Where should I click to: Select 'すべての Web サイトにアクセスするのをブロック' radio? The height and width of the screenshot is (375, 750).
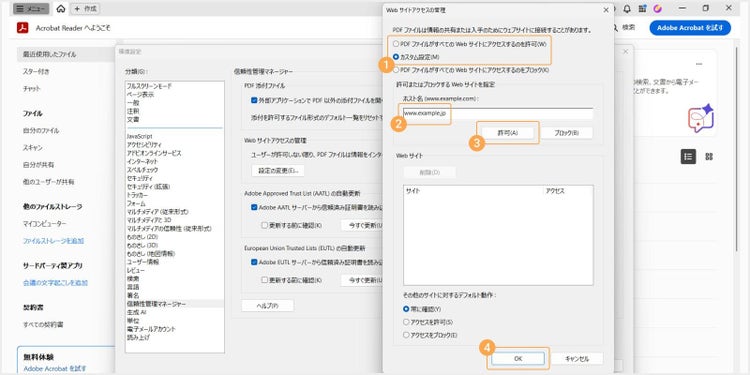coord(396,70)
